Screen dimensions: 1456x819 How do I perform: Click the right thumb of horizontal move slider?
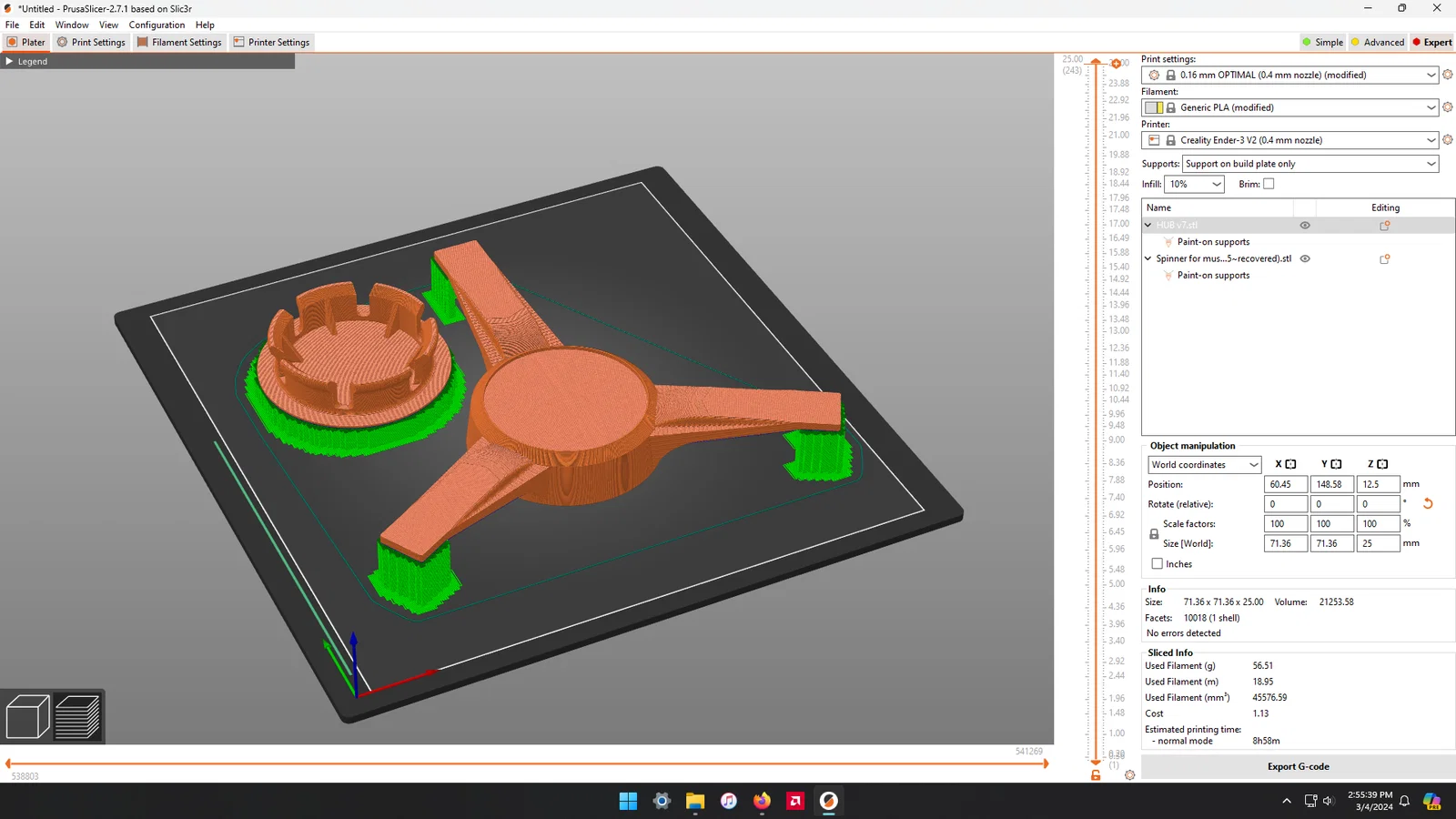click(x=1046, y=763)
